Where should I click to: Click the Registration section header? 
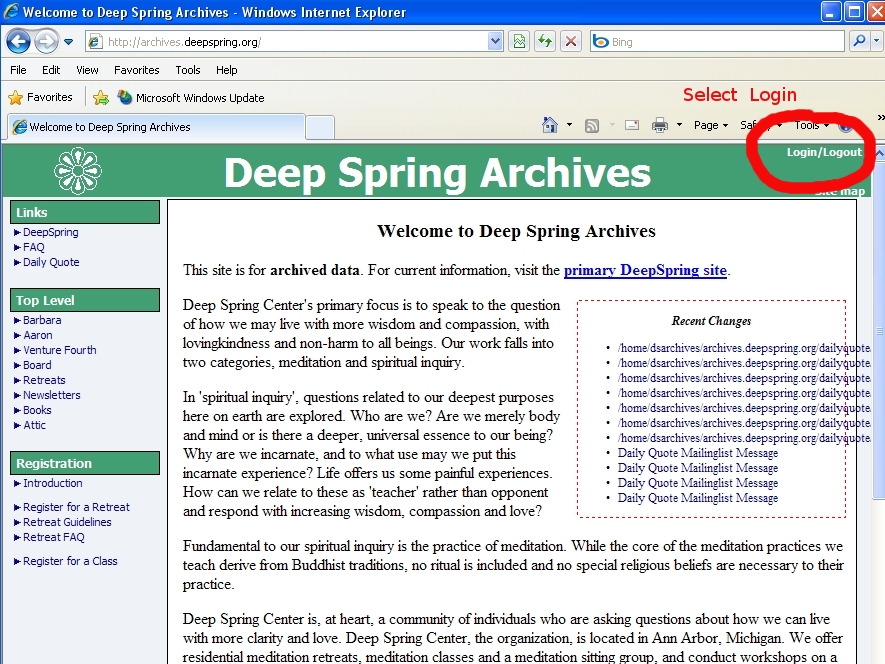click(85, 463)
